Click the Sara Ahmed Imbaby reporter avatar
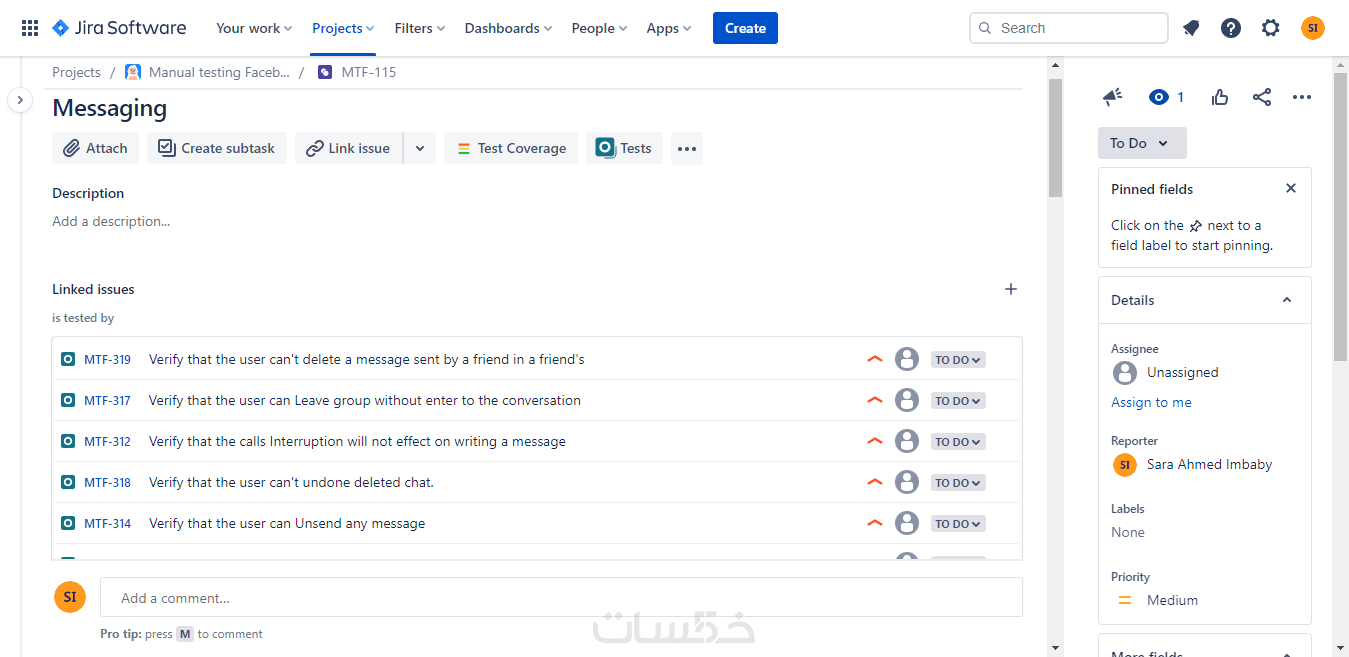Viewport: 1349px width, 657px height. point(1125,465)
